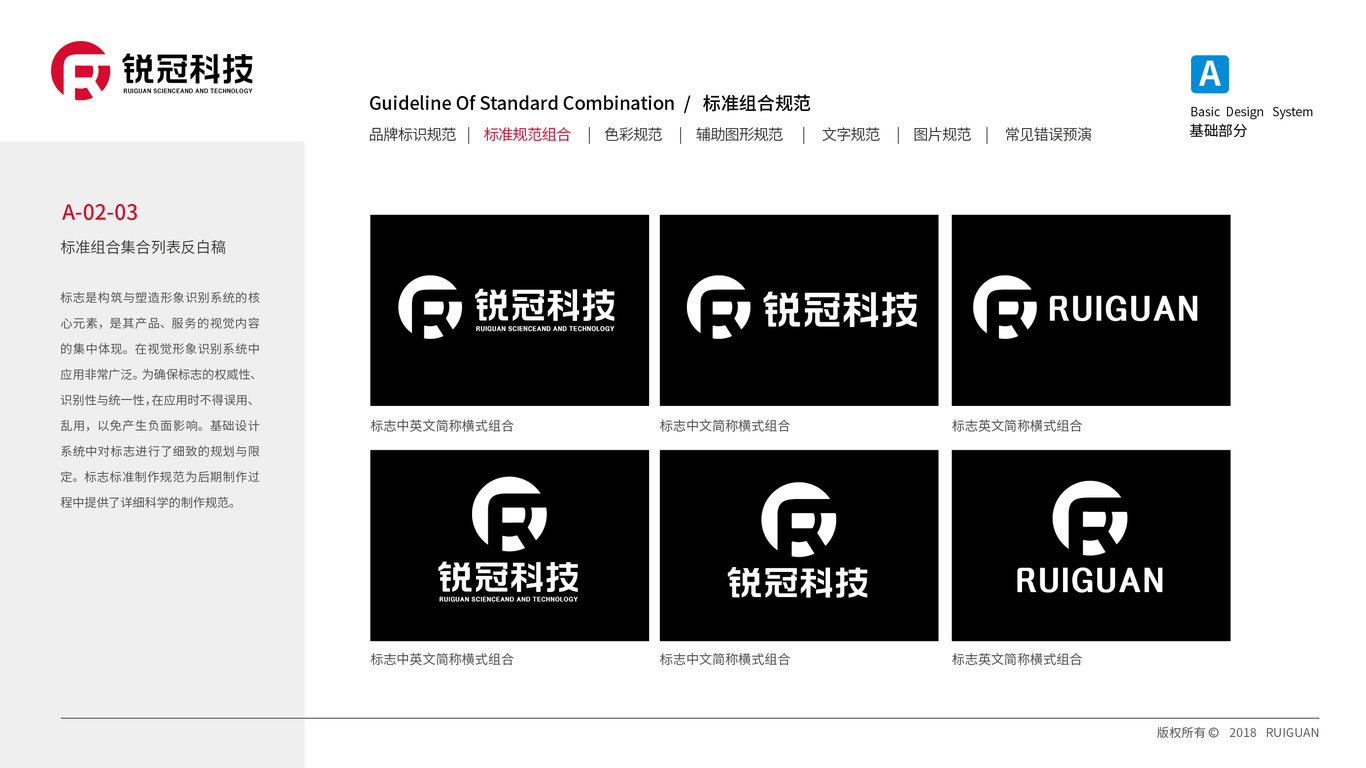Image resolution: width=1366 pixels, height=768 pixels.
Task: Switch to the 色彩规范 tab
Action: coord(633,134)
